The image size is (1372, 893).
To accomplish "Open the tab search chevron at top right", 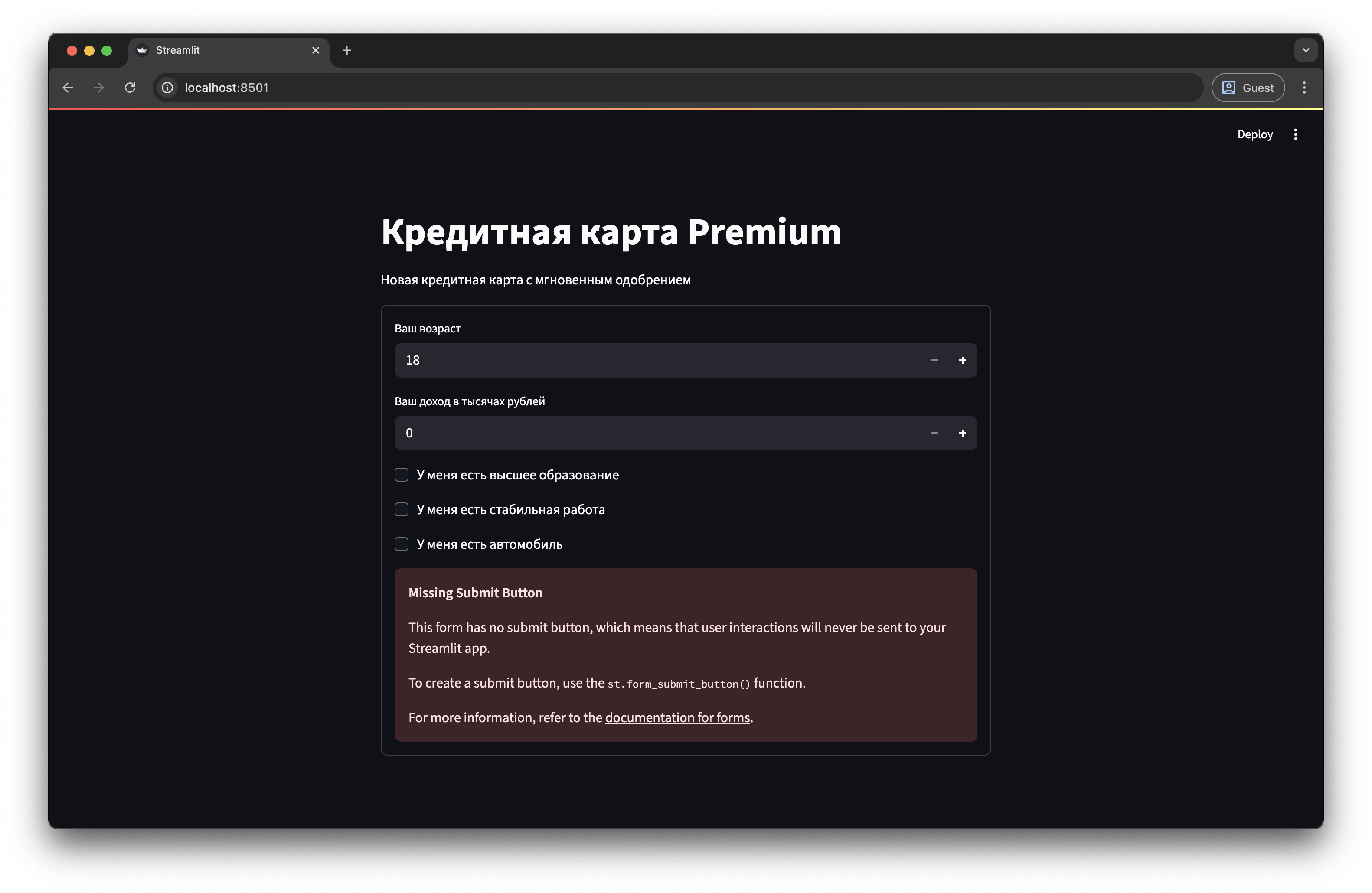I will click(x=1305, y=50).
